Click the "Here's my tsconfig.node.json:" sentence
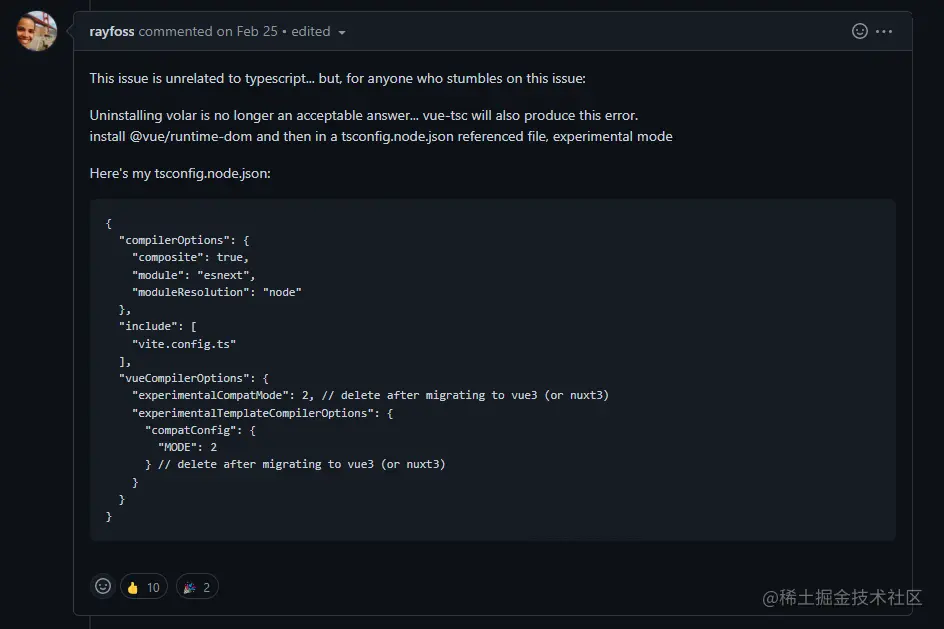Screen dimensions: 944x629 (x=180, y=173)
